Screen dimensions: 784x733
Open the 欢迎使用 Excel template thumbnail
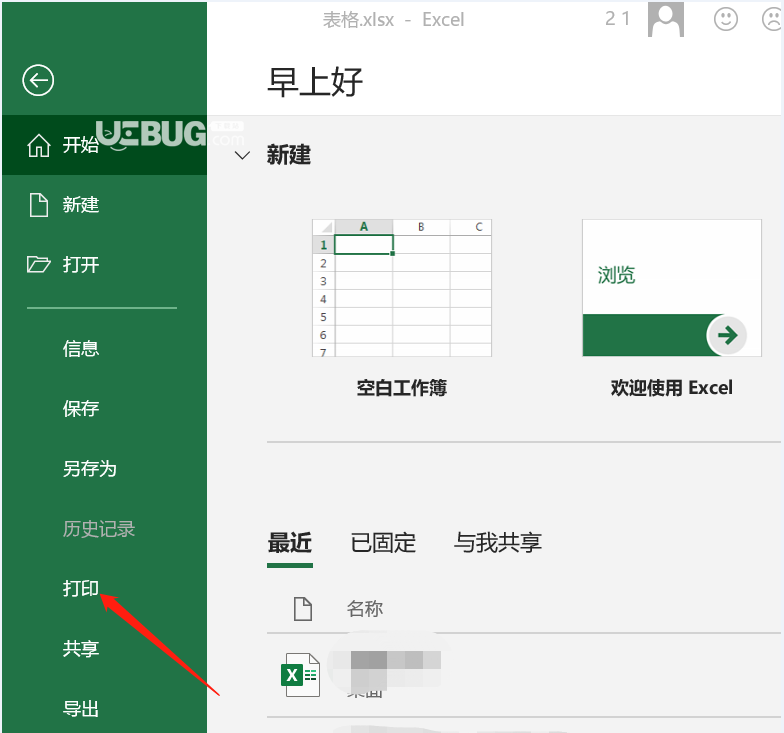[672, 288]
